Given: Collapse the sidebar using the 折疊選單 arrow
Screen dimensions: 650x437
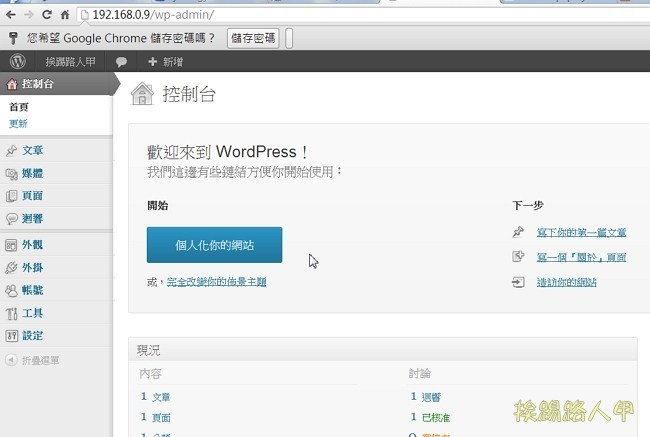Looking at the screenshot, I should click(11, 360).
